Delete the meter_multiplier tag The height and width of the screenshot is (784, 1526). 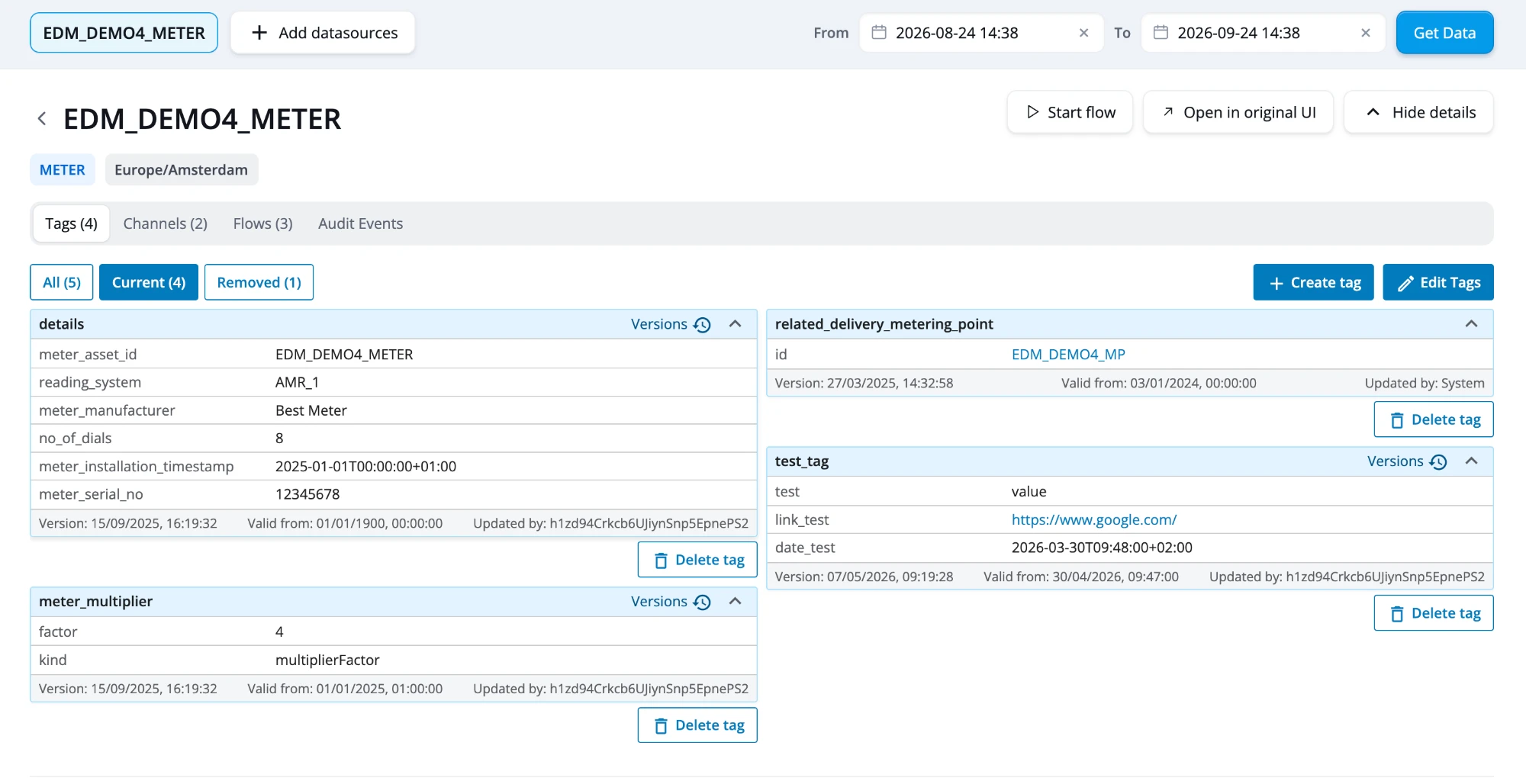tap(697, 725)
